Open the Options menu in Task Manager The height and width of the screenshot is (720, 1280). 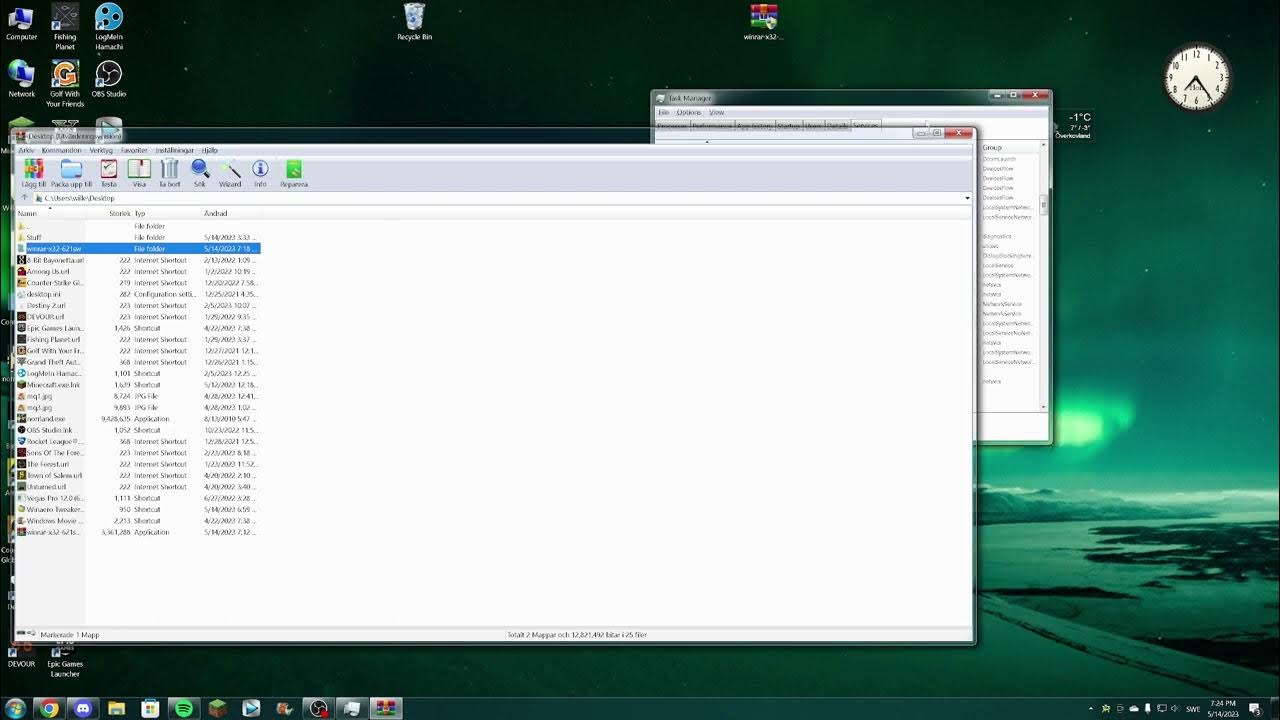pos(689,112)
